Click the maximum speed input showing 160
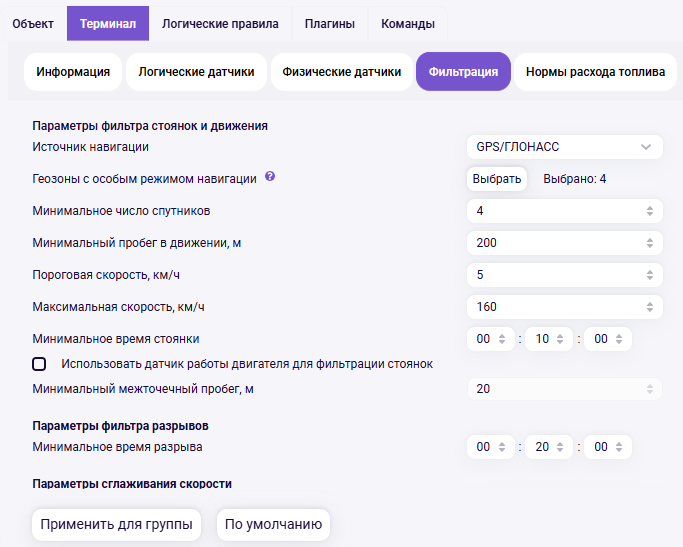This screenshot has height=547, width=683. pyautogui.click(x=565, y=307)
